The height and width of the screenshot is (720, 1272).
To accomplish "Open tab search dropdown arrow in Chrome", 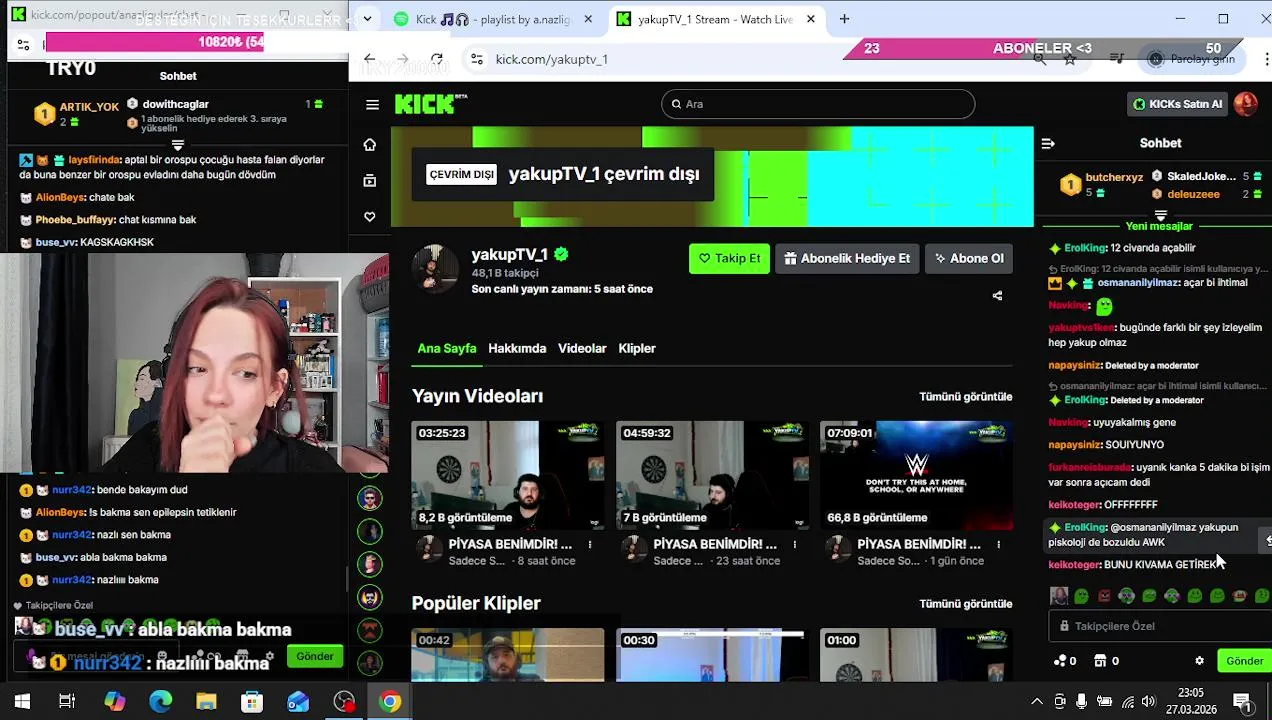I will pos(368,19).
